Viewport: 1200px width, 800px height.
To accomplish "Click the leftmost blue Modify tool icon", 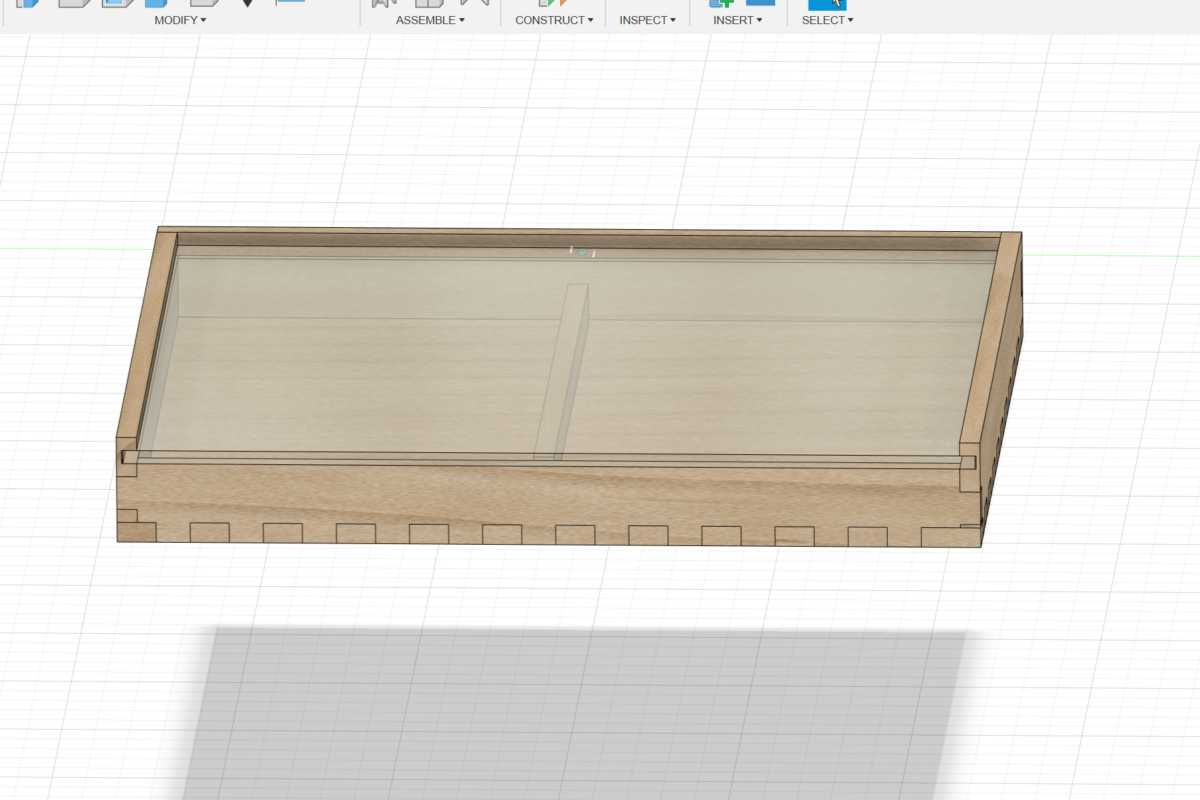I will (27, 3).
